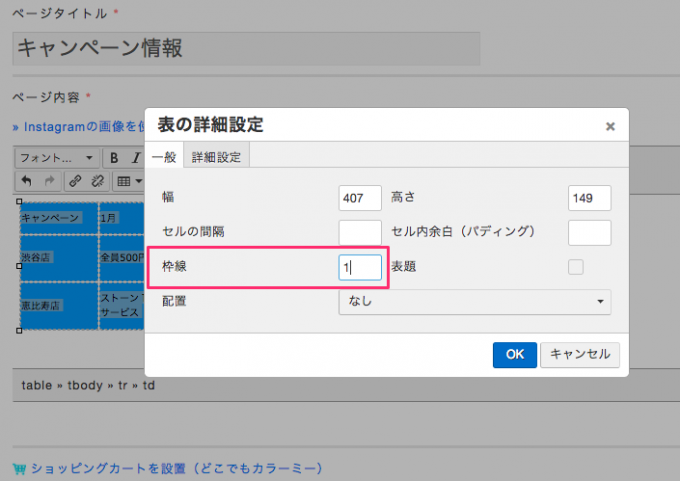
Task: Click the キャンペーン table cell
Action: 59,218
